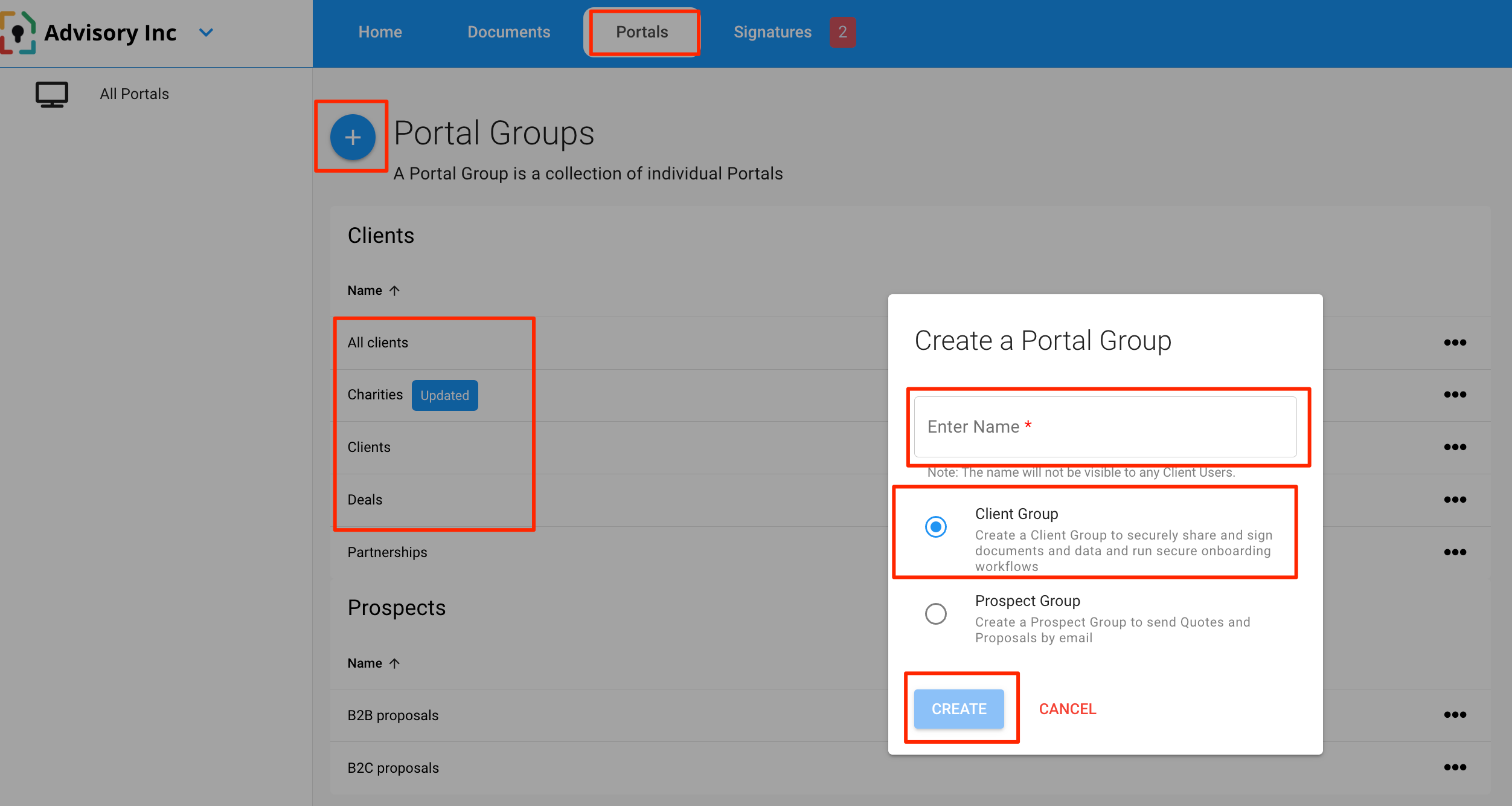The width and height of the screenshot is (1512, 806).
Task: Go to the Home tab
Action: pos(380,32)
